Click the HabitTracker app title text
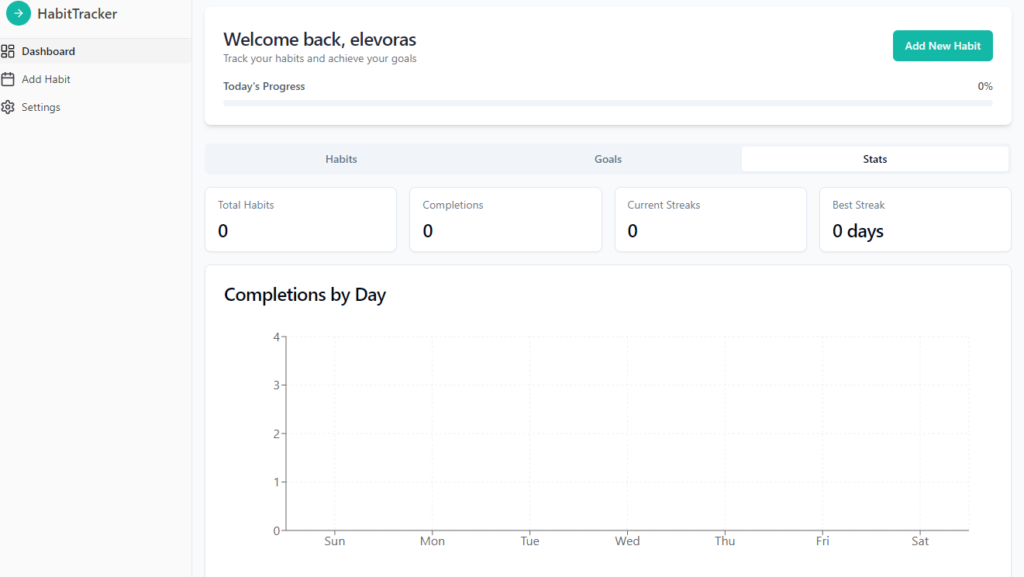The height and width of the screenshot is (577, 1024). tap(77, 14)
